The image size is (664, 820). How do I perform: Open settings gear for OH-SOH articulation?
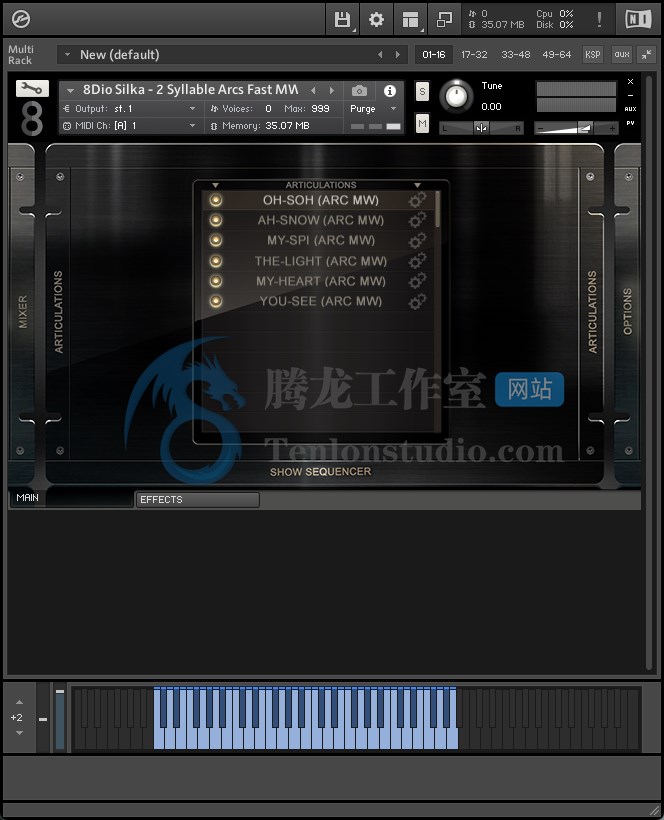point(417,200)
